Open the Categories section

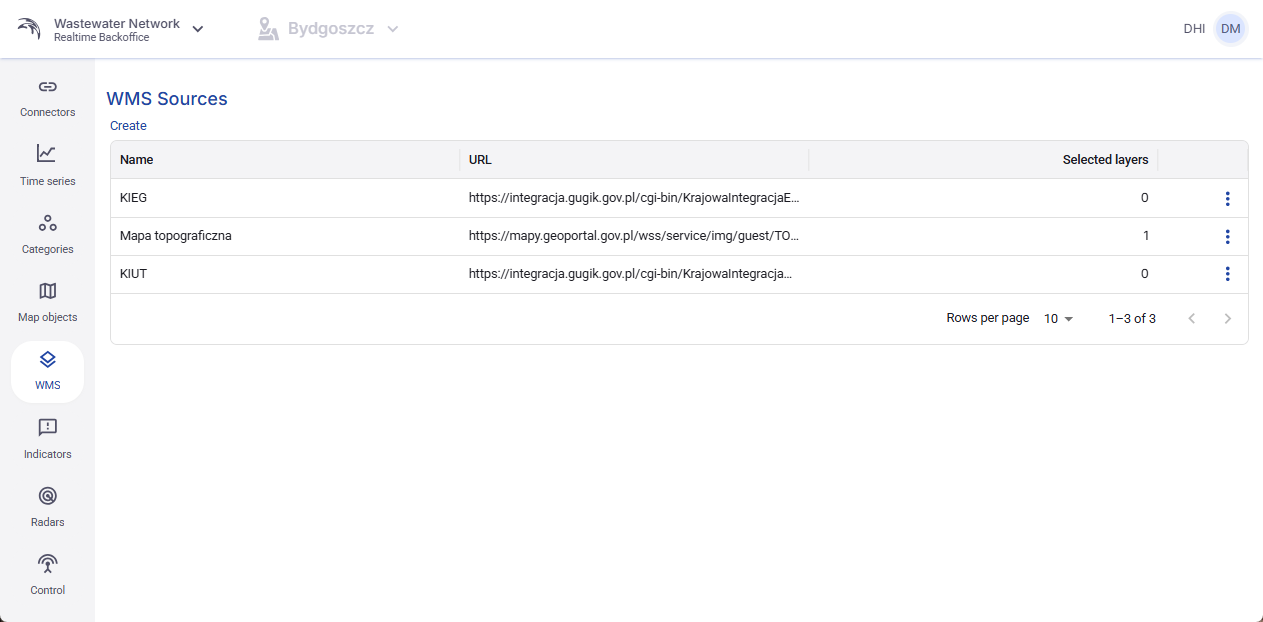pyautogui.click(x=47, y=234)
